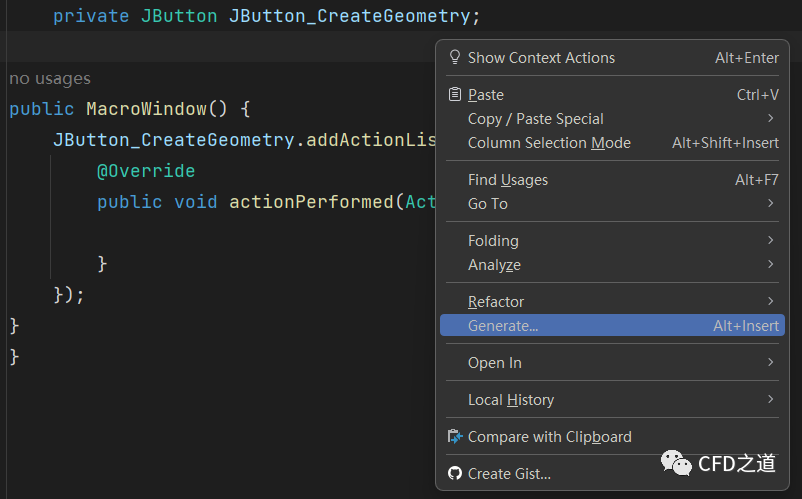Expand the Open In submenu arrow

click(x=771, y=363)
